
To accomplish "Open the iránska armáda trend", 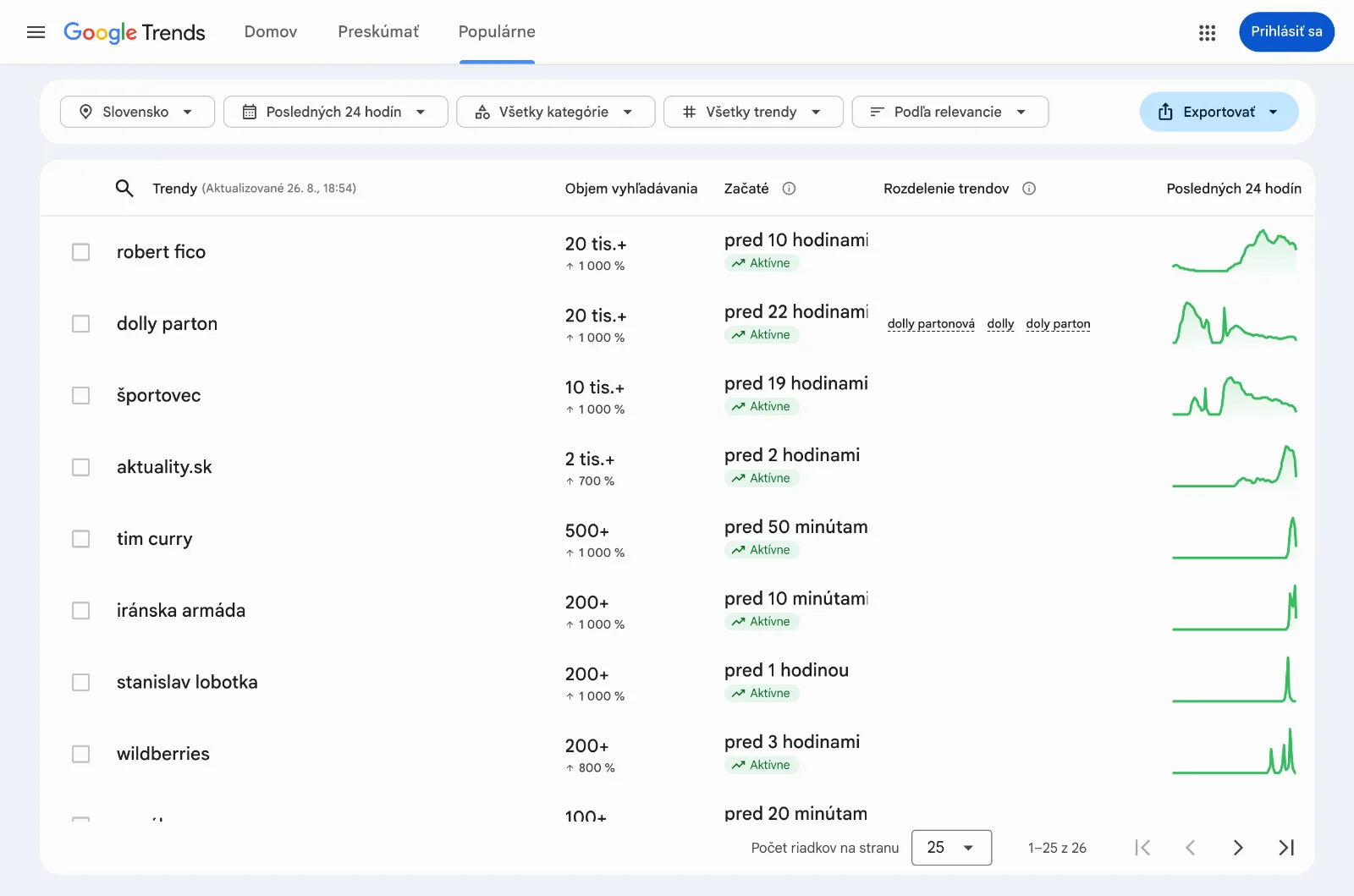I will click(x=181, y=610).
